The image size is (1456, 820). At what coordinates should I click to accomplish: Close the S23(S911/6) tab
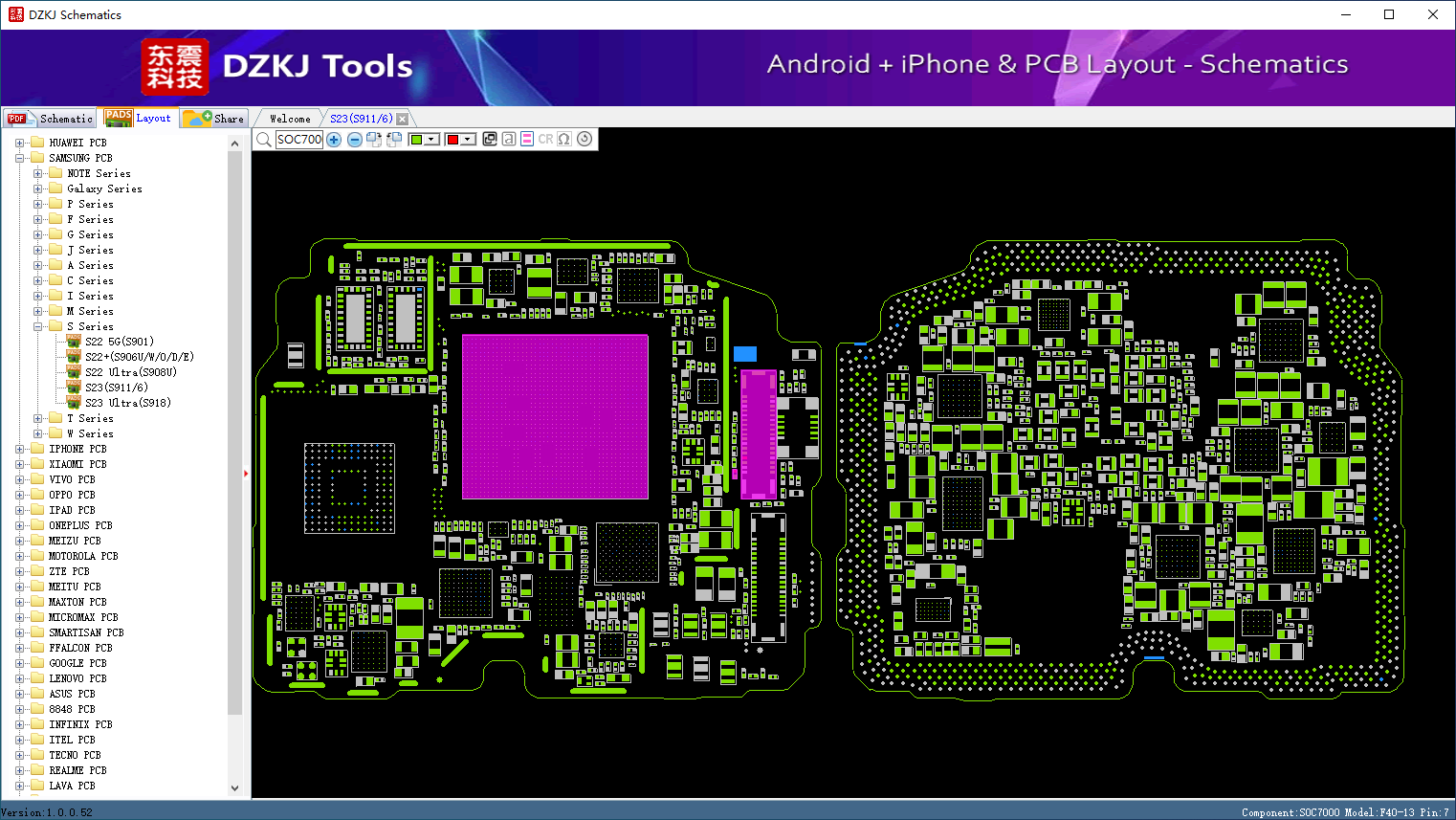[x=403, y=120]
